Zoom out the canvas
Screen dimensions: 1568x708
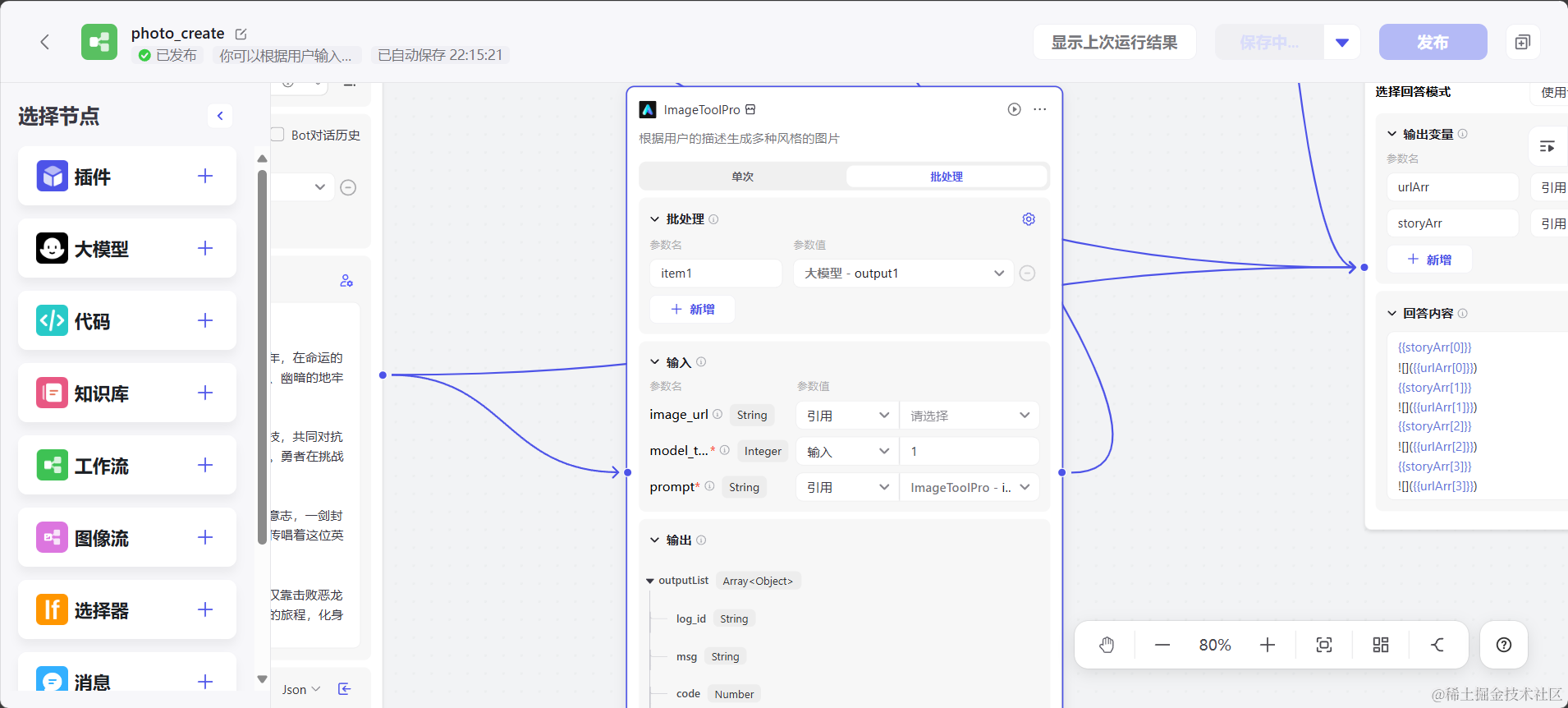1162,645
